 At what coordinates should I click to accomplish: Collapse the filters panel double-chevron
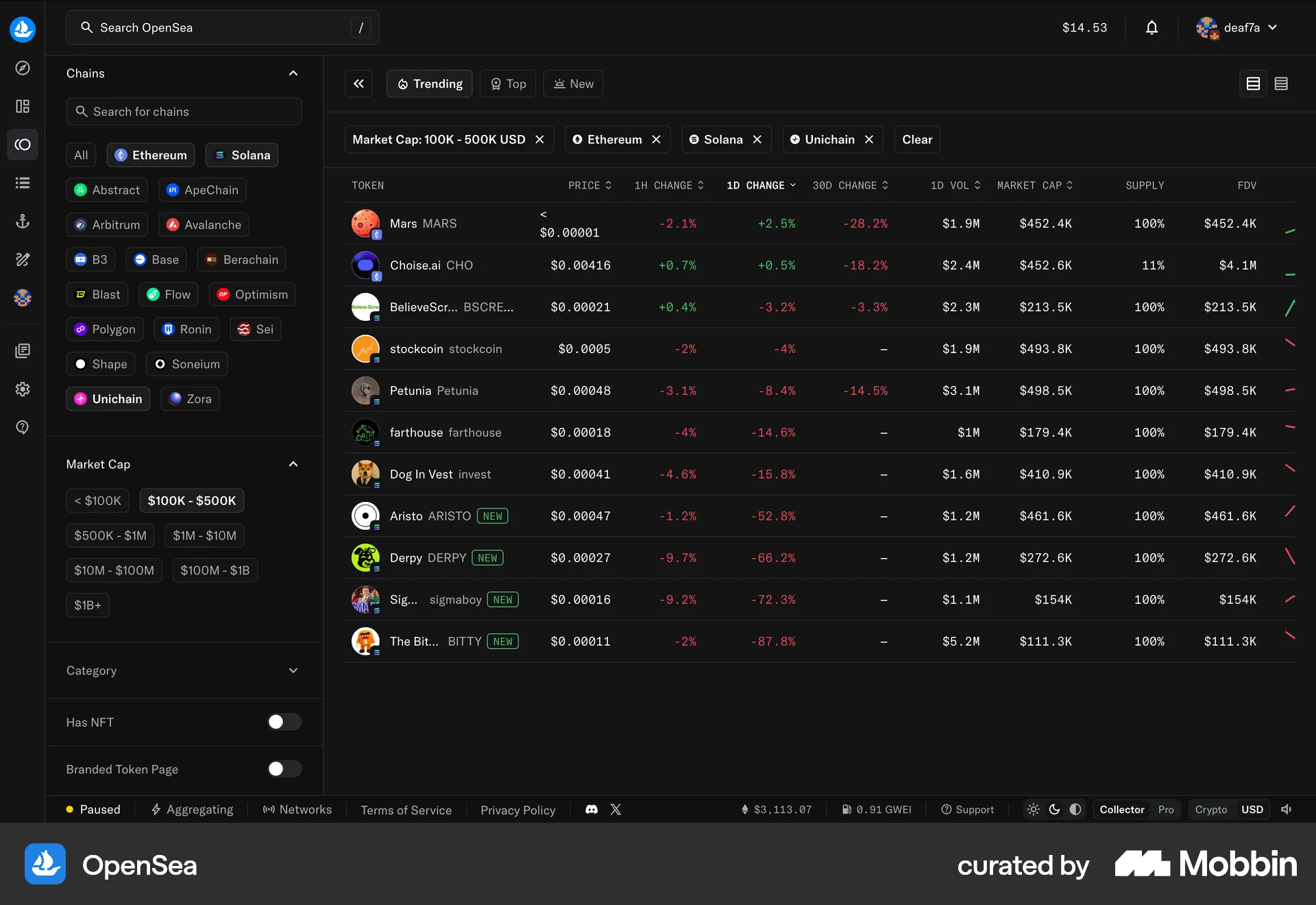click(x=358, y=84)
